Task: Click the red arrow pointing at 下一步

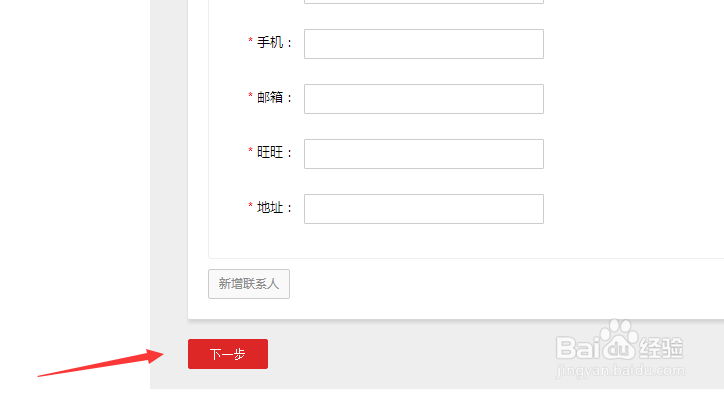Action: click(101, 363)
